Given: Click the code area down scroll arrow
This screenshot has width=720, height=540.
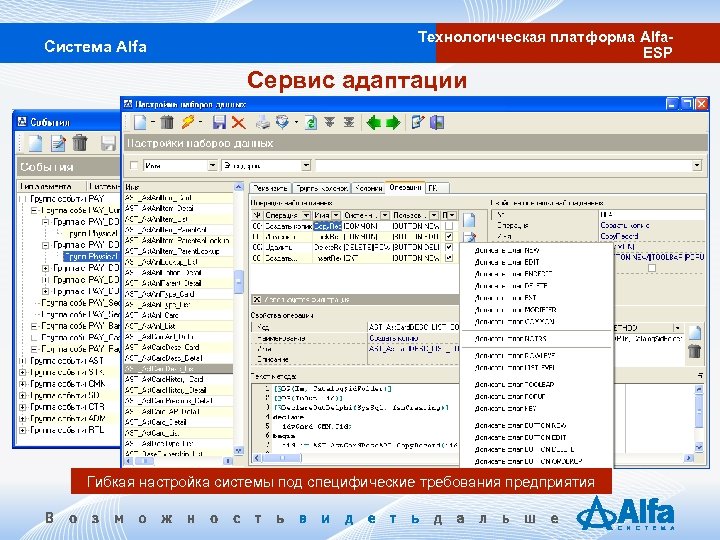Looking at the screenshot, I should coord(699,446).
